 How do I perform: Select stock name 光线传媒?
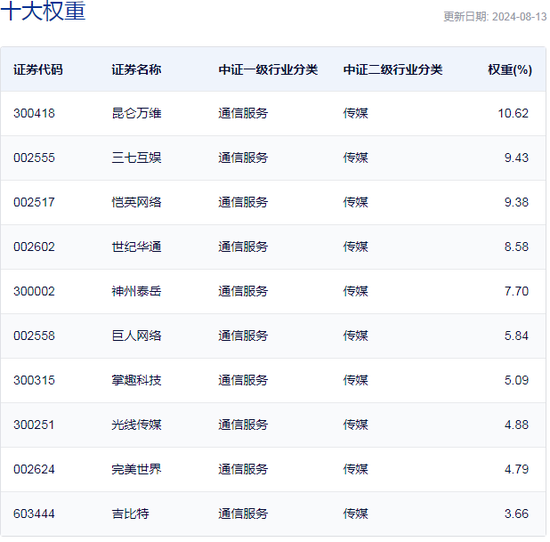(x=136, y=425)
